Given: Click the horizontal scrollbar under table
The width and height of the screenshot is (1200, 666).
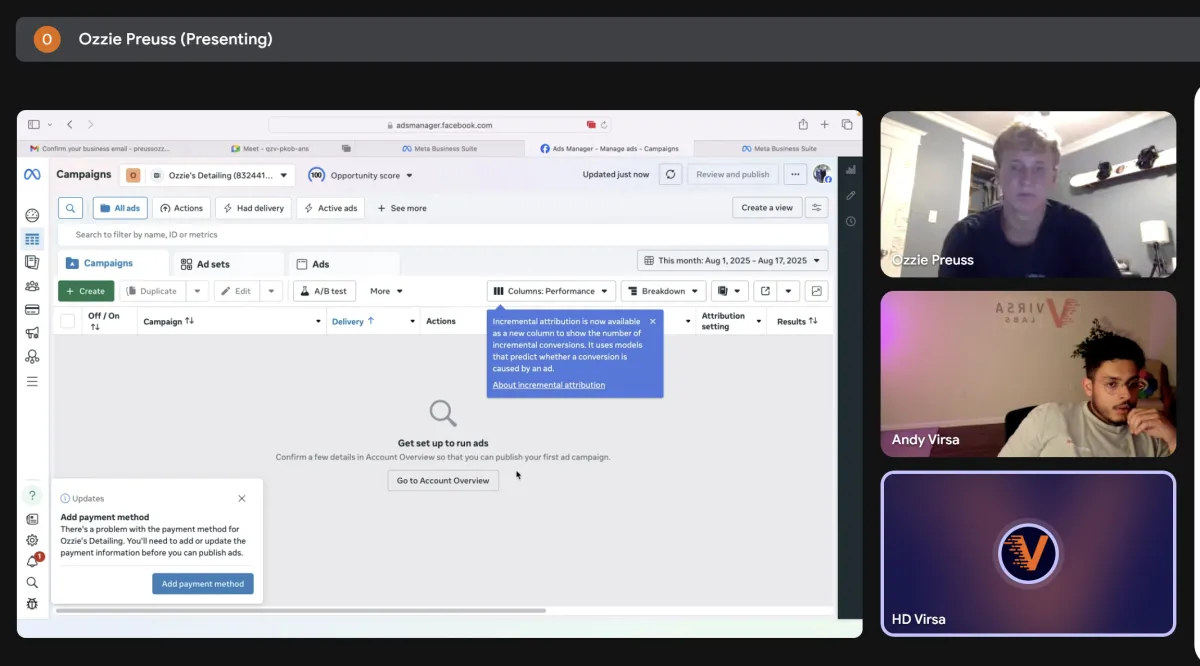Looking at the screenshot, I should pos(300,610).
